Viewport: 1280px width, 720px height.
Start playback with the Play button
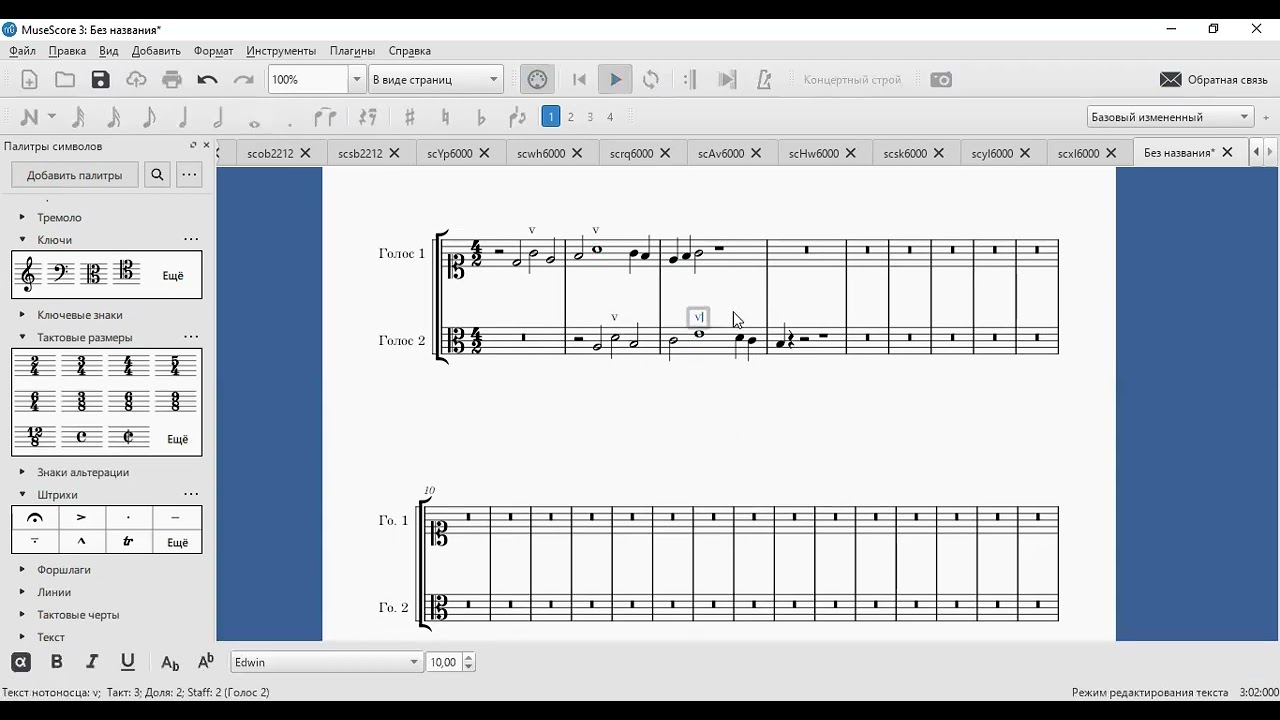(615, 80)
